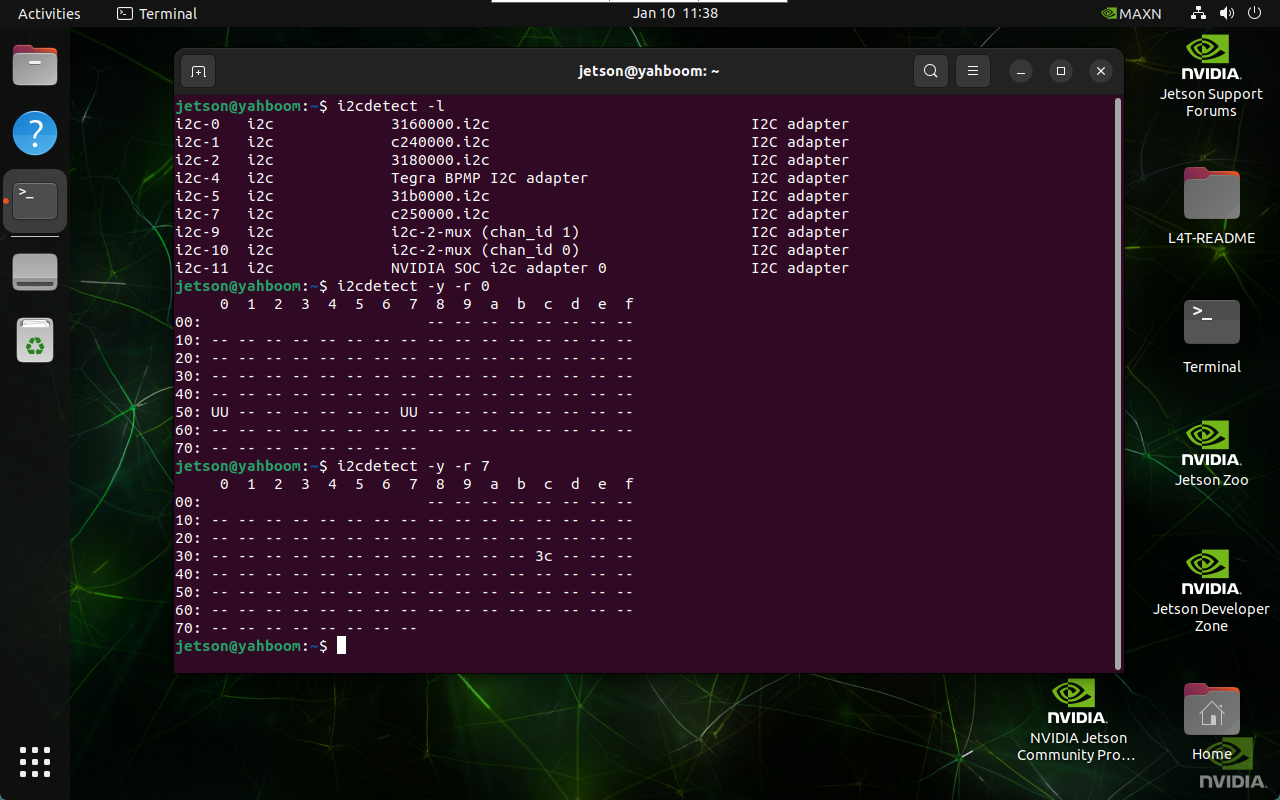Launch Help from the dock
Image resolution: width=1280 pixels, height=800 pixels.
(x=35, y=132)
